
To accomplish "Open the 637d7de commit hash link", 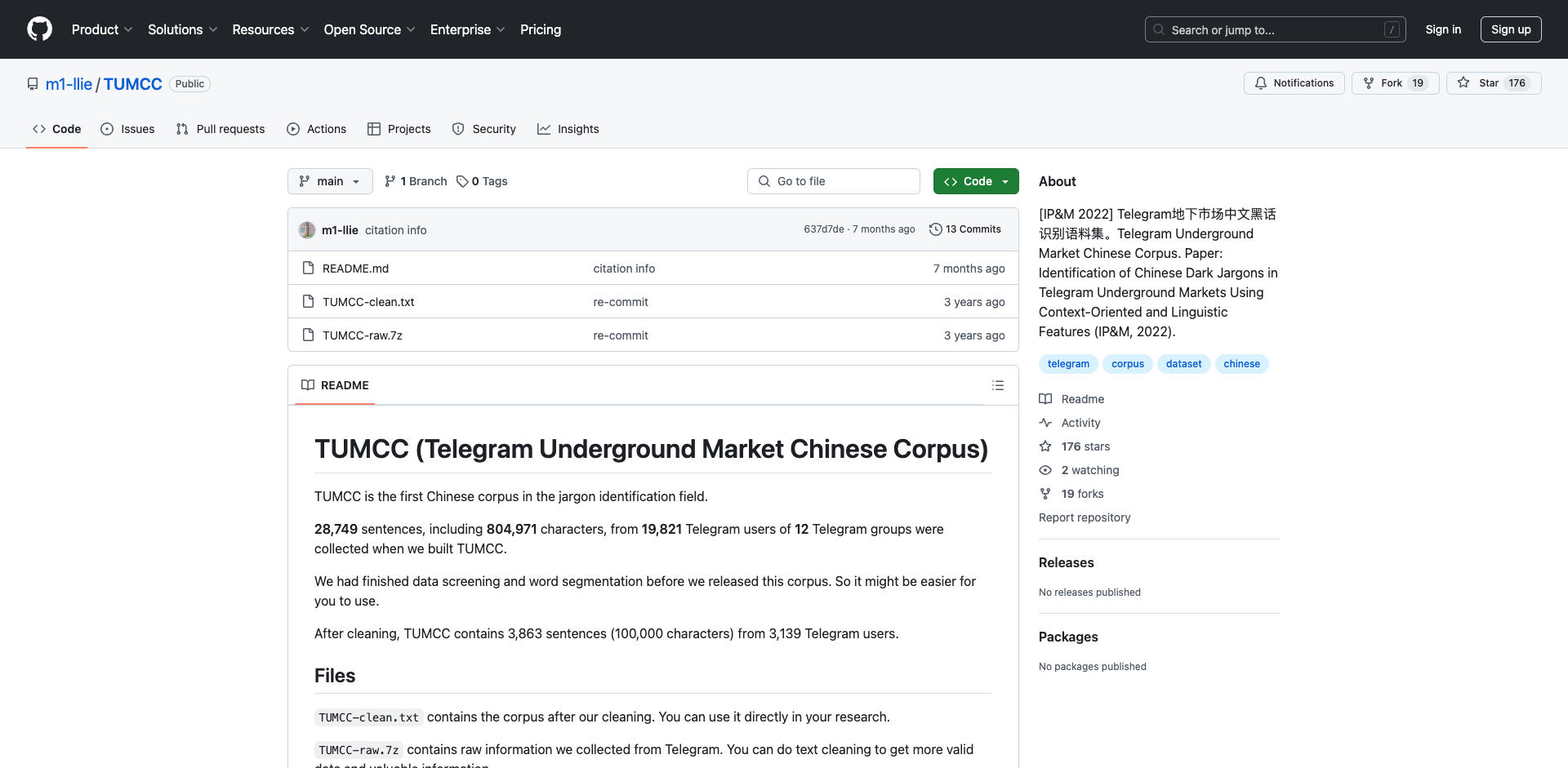I will 824,229.
